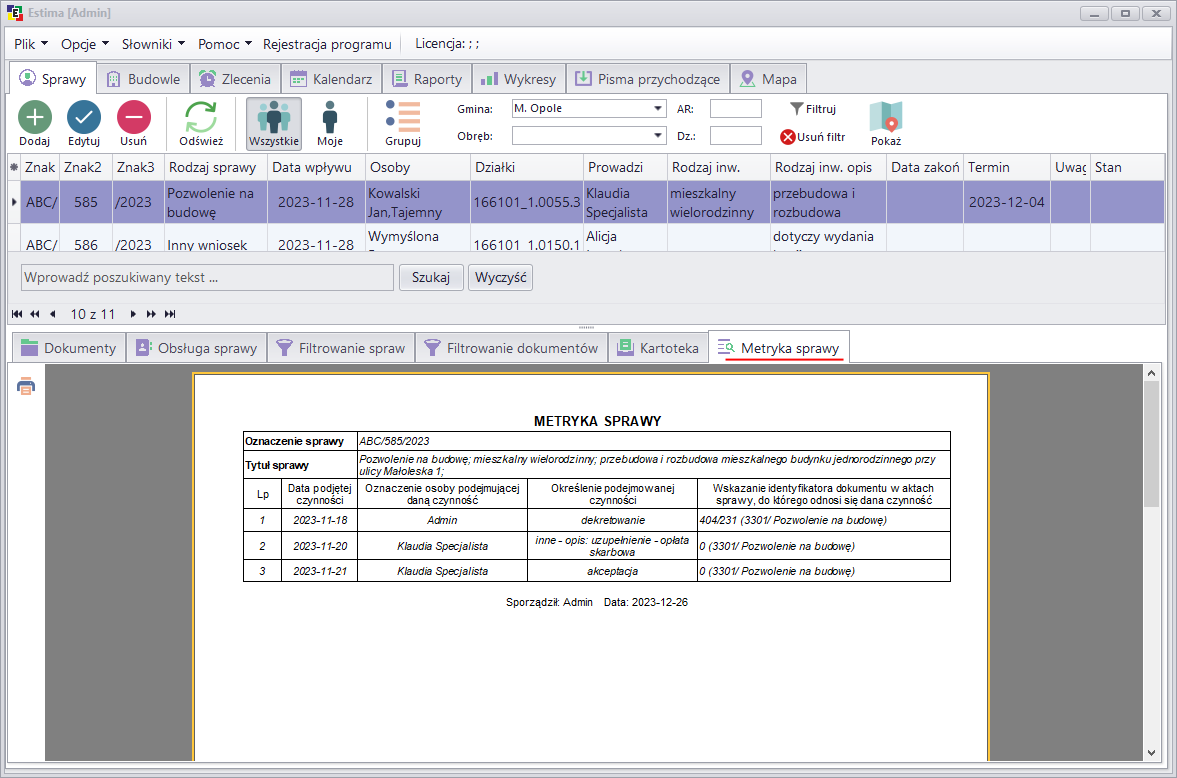Jump forward a page of records
This screenshot has width=1177, height=778.
tap(151, 314)
